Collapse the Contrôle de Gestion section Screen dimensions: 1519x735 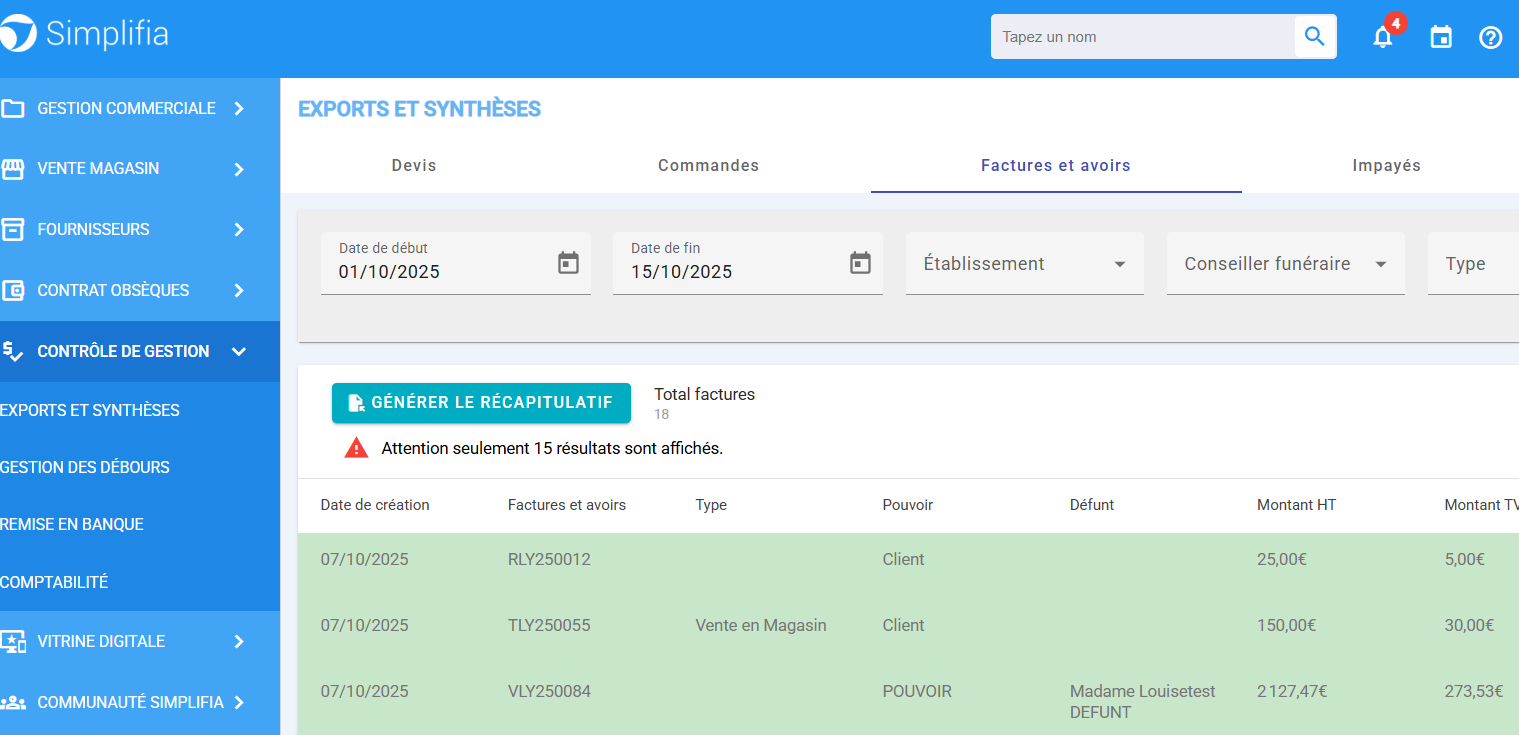[x=238, y=351]
